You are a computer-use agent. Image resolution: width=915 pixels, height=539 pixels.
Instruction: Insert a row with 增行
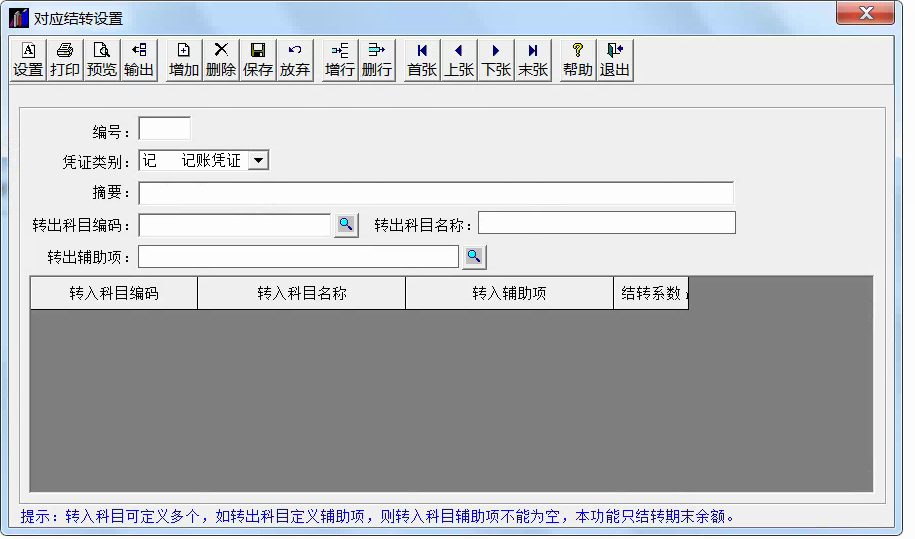(x=340, y=60)
